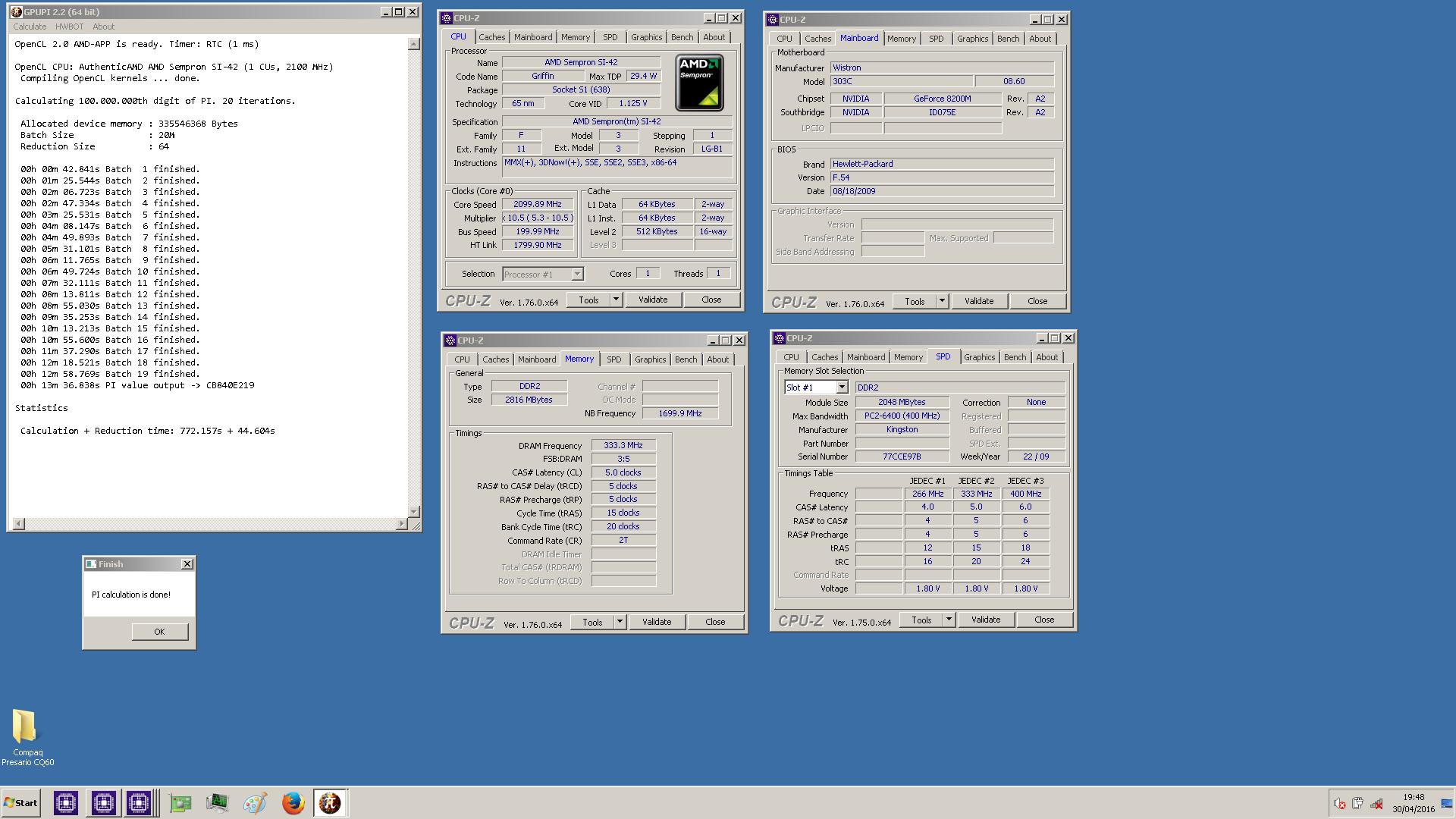Close the Finish dialog with its X button
1456x819 pixels.
pos(187,564)
